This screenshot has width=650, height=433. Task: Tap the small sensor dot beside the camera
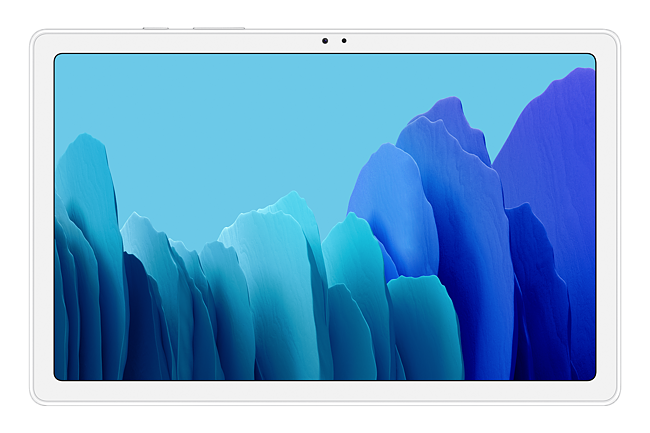(344, 41)
